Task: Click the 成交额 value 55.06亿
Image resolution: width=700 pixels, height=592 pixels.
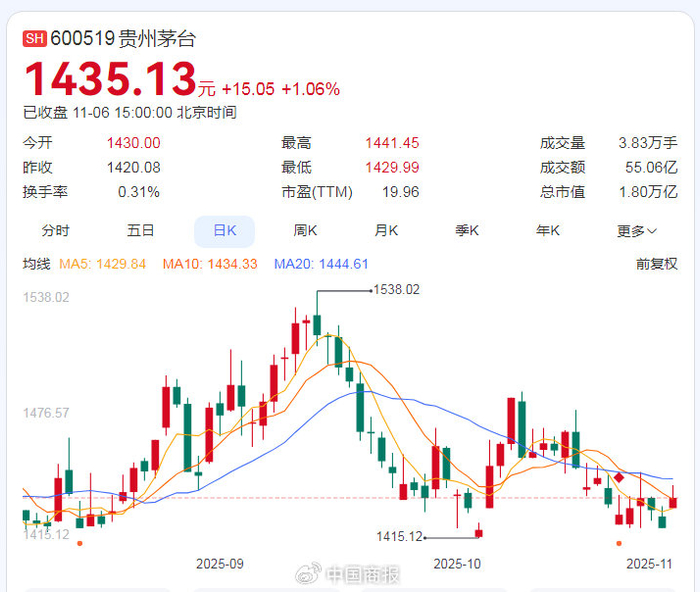Action: tap(651, 167)
